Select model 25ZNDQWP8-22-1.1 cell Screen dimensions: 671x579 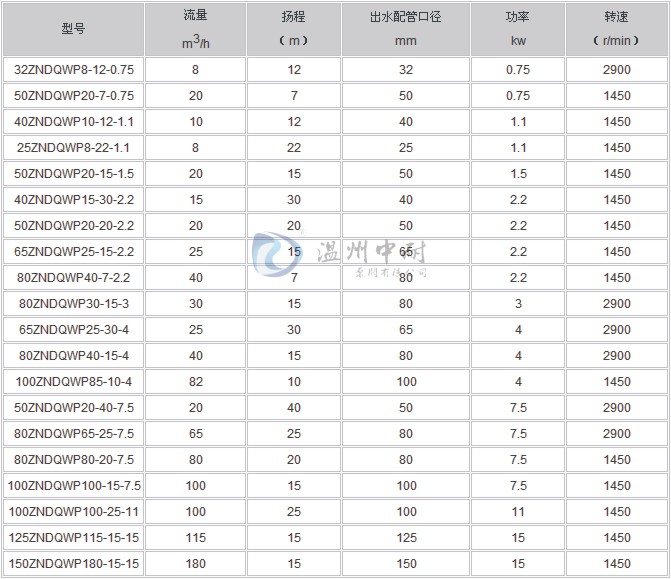74,148
